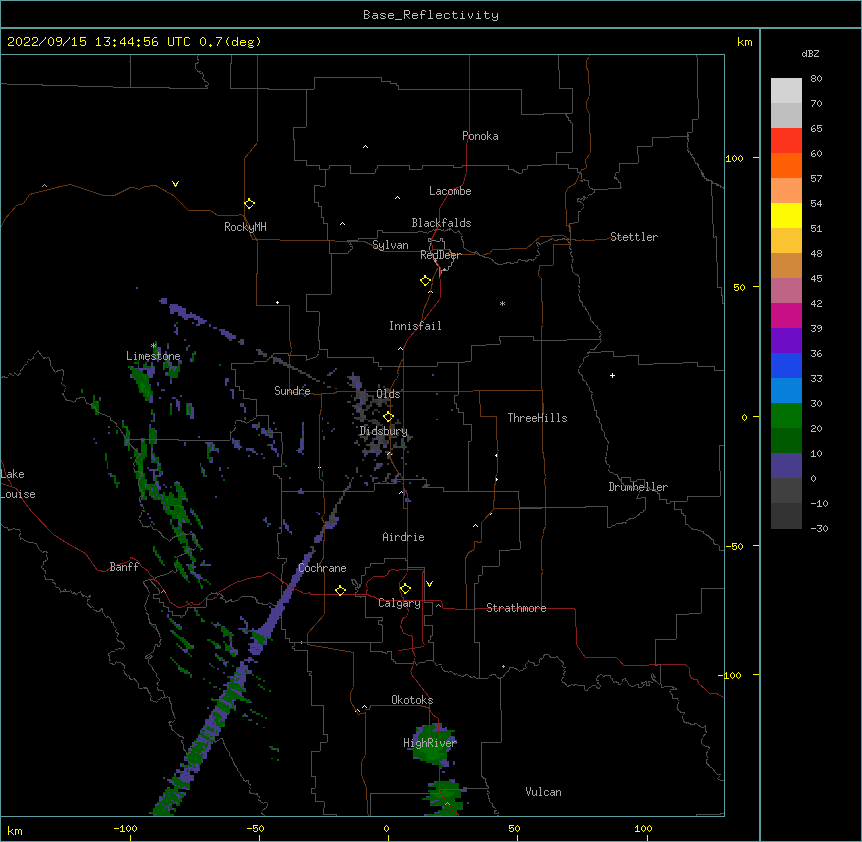
Task: Click the green radar echo over HighRiver
Action: tap(434, 745)
